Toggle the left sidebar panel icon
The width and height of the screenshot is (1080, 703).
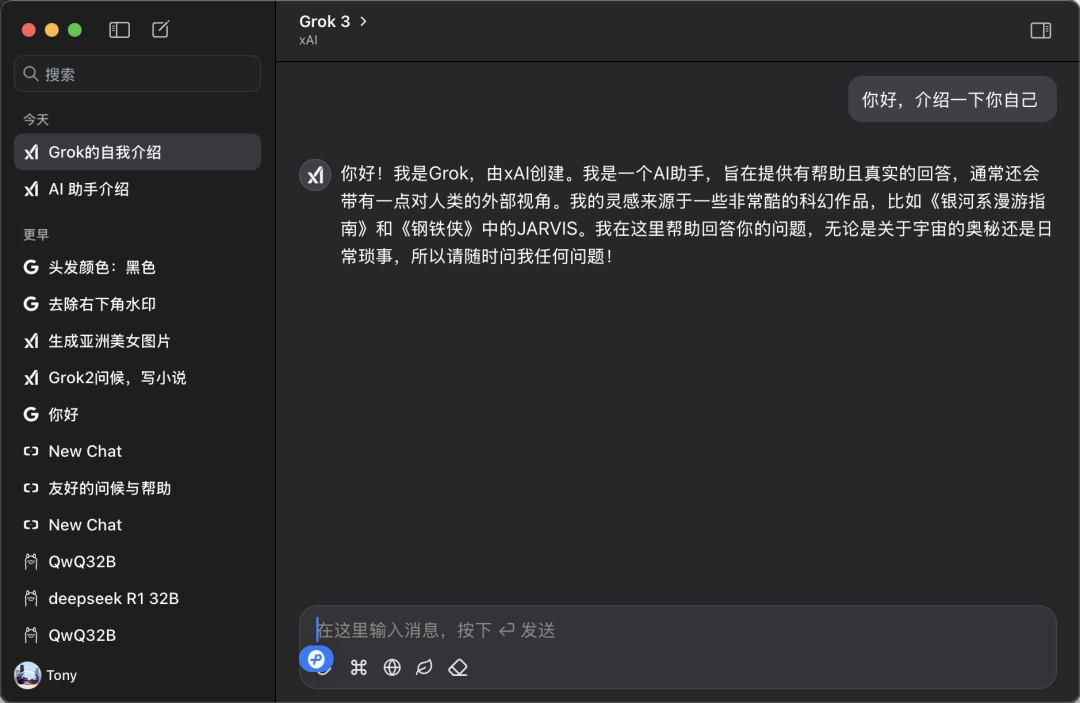[119, 30]
